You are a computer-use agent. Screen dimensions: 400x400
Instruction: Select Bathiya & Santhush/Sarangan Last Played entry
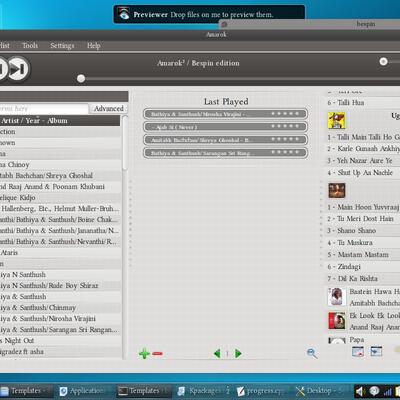(x=226, y=153)
